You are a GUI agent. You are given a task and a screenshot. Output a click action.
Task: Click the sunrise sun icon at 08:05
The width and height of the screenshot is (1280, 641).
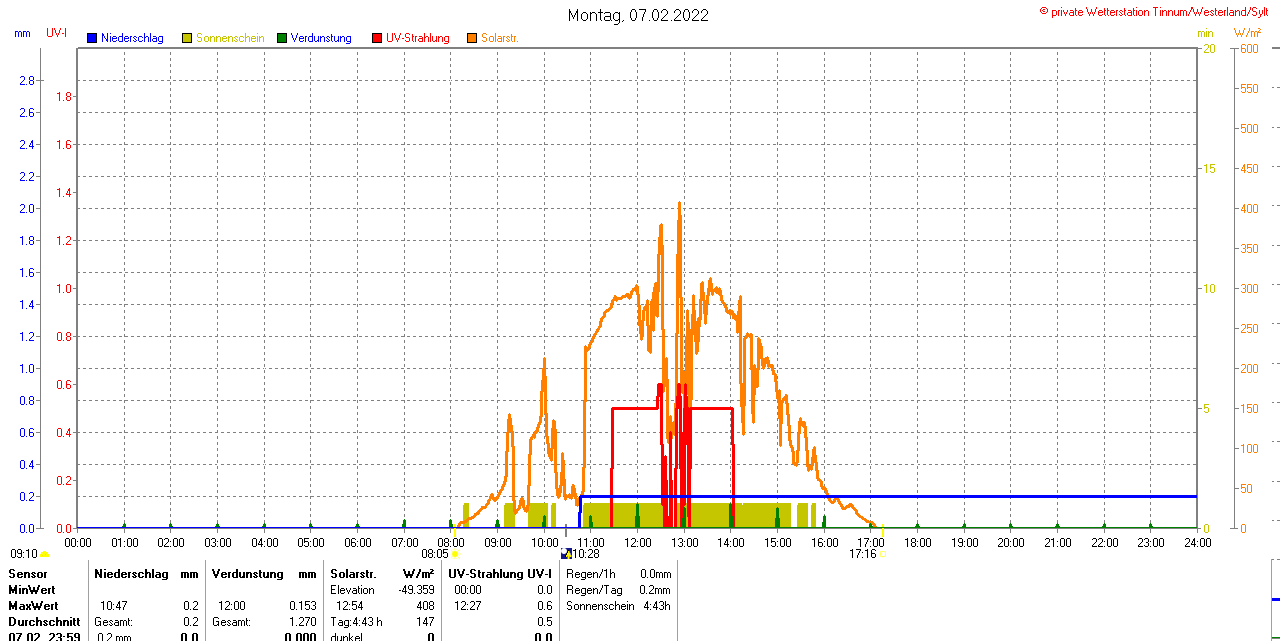click(x=455, y=553)
